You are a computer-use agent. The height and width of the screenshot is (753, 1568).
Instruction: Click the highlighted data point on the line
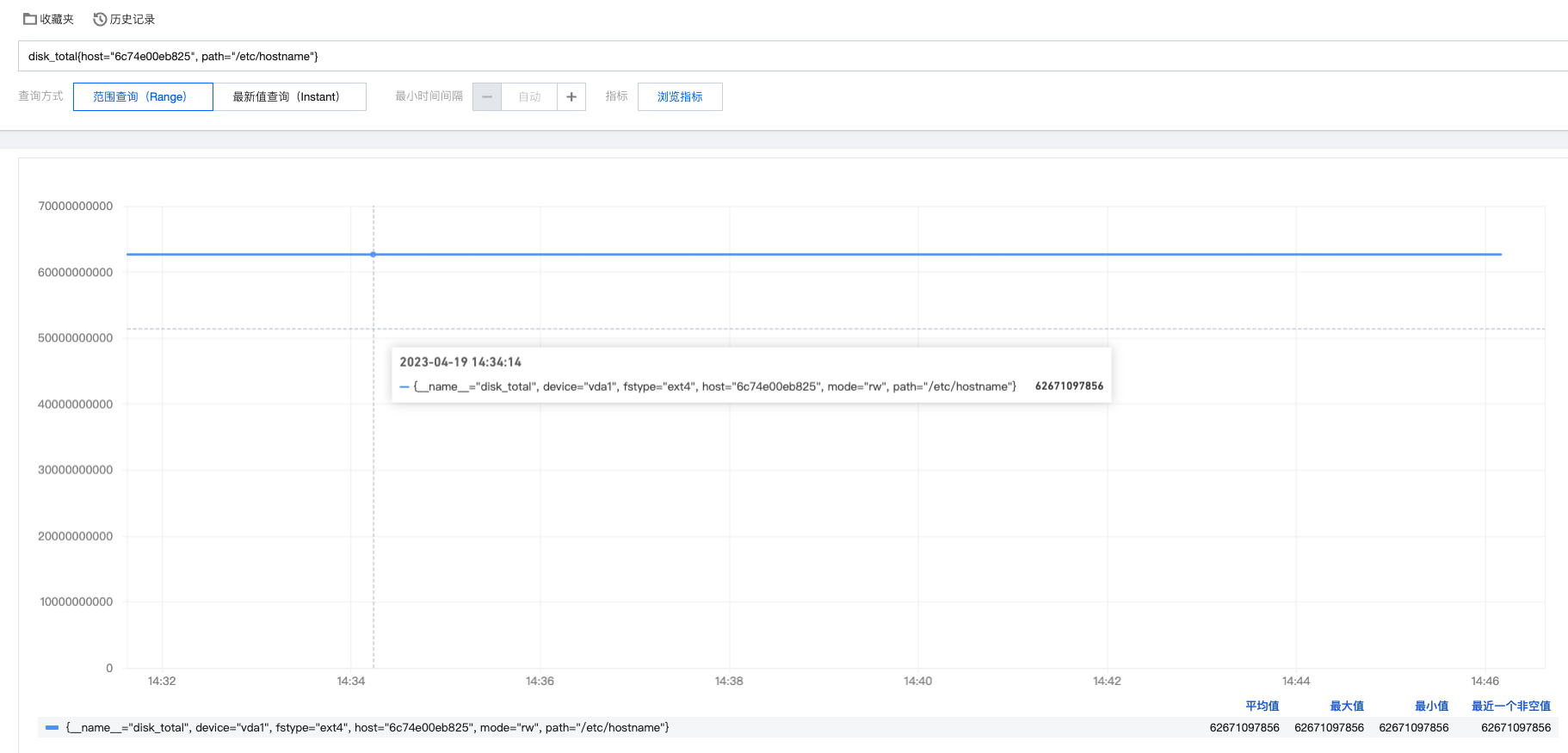(373, 255)
